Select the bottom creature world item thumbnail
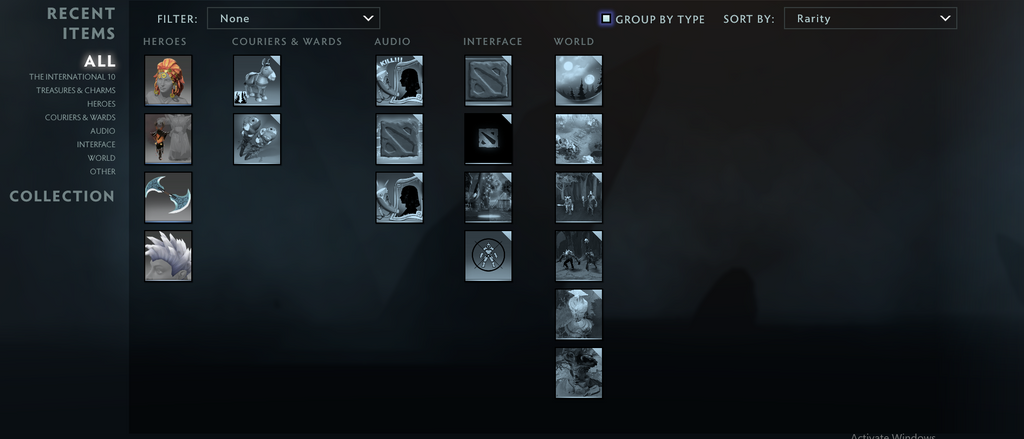The width and height of the screenshot is (1024, 439). 579,372
